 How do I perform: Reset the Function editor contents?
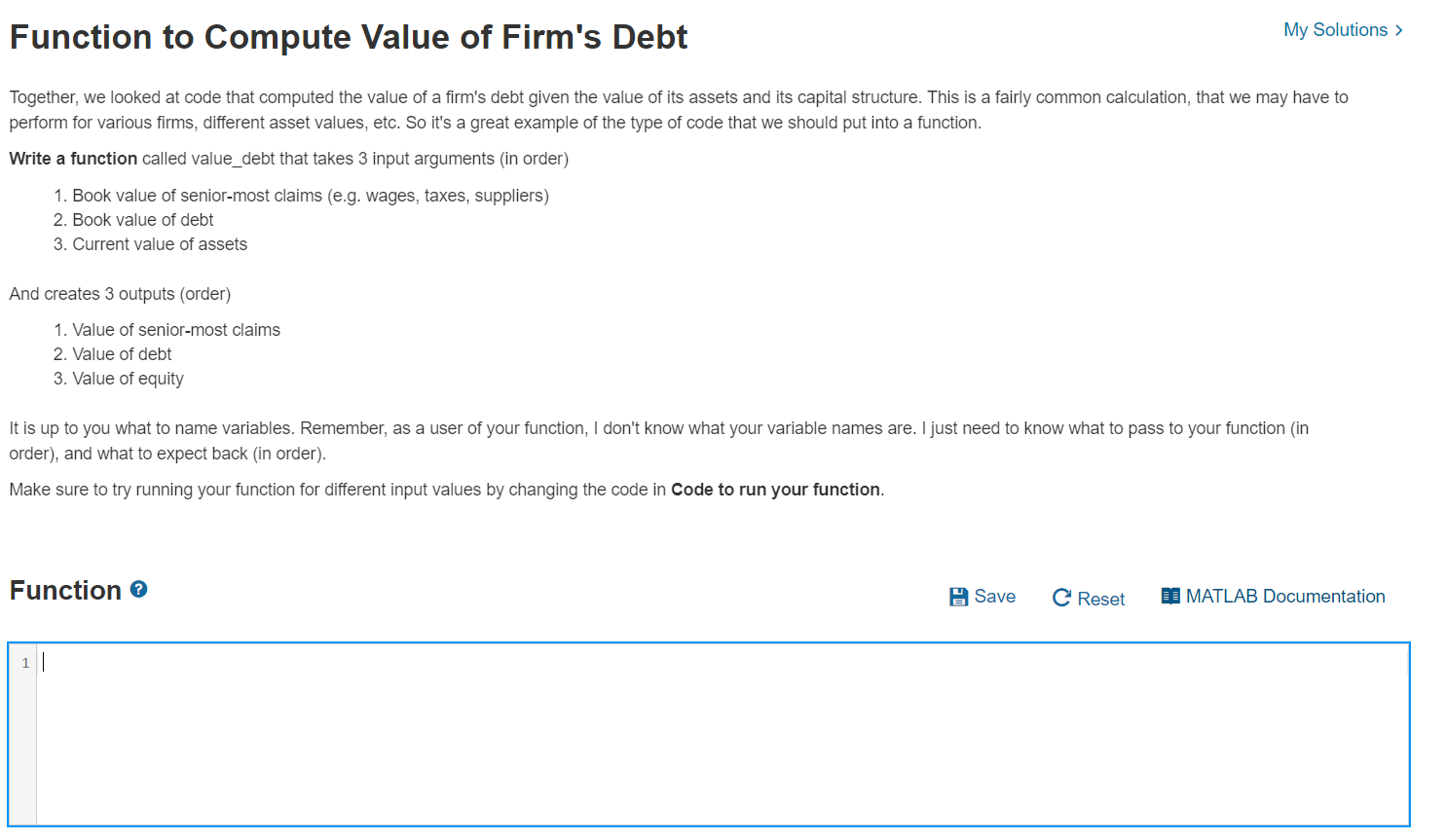pyautogui.click(x=1088, y=598)
